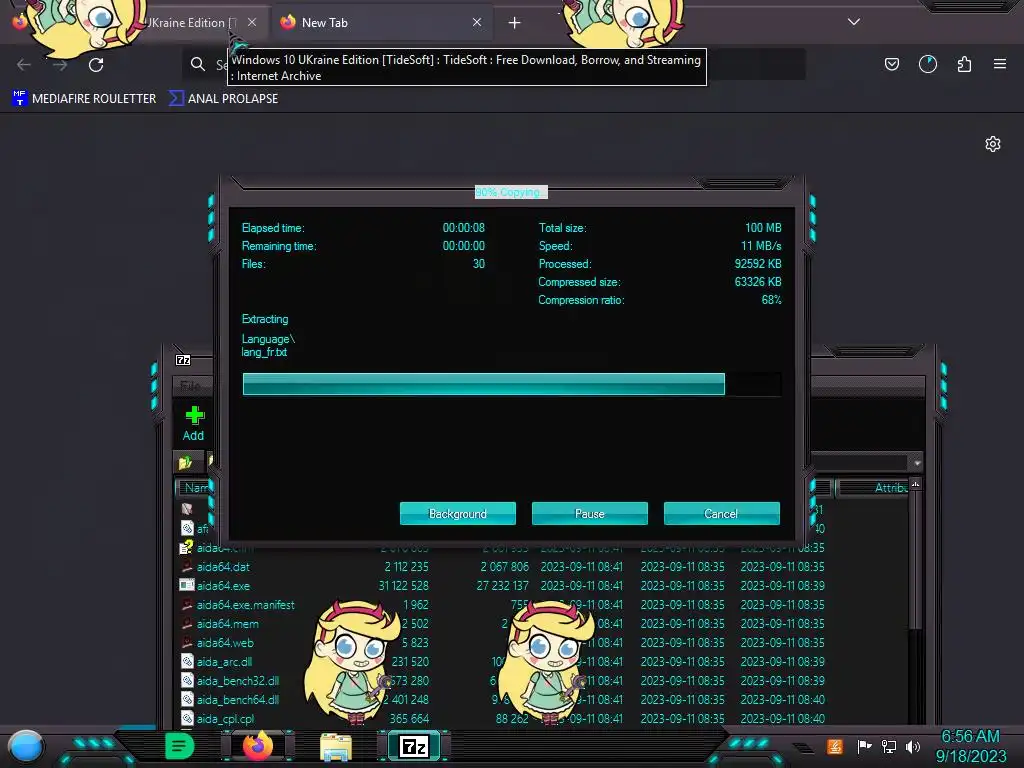Open the MEDIAFIRE ROULETTER bookmark
This screenshot has width=1024, height=768.
tap(84, 99)
